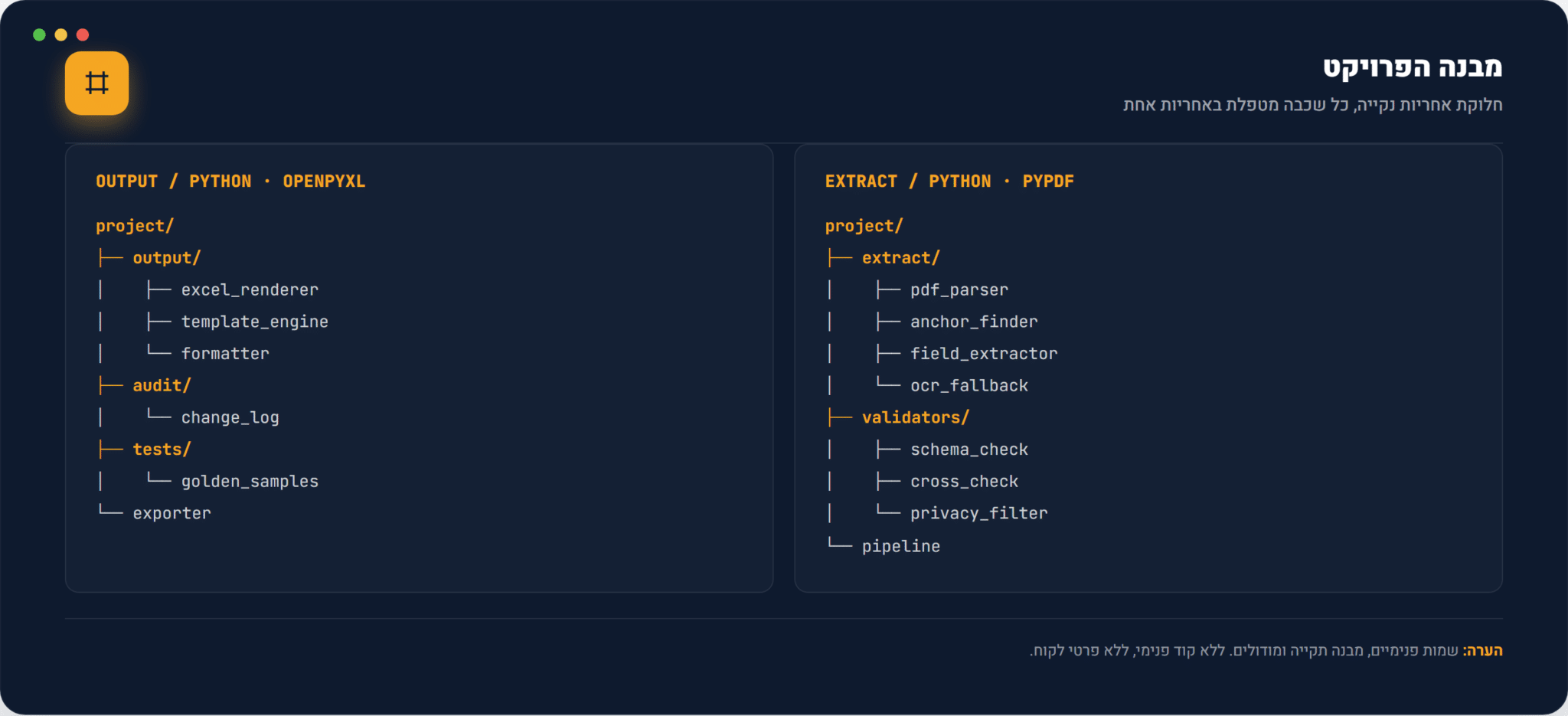Select the schema_check entry
This screenshot has height=716, width=1568.
coord(969,450)
